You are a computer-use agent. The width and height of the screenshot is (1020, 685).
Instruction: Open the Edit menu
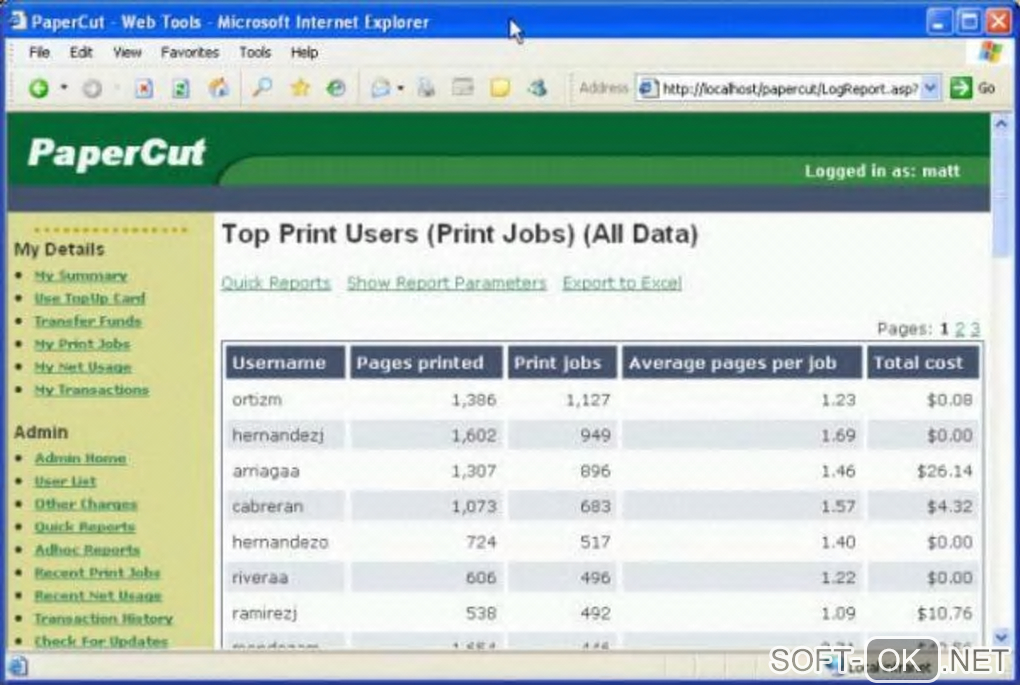(x=81, y=52)
